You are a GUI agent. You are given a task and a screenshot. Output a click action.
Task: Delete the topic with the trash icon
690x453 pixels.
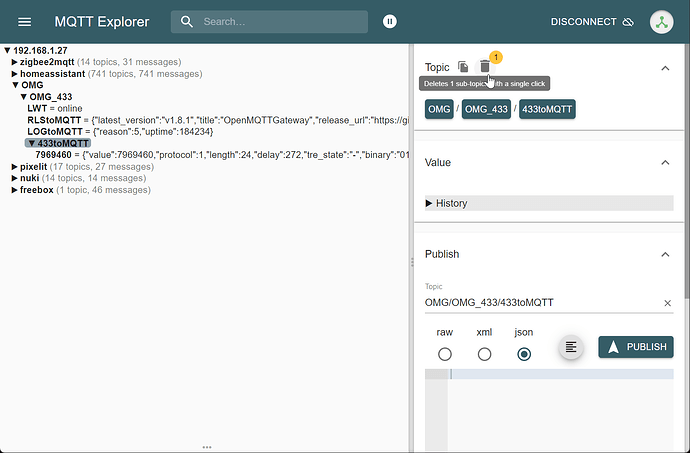pyautogui.click(x=485, y=67)
